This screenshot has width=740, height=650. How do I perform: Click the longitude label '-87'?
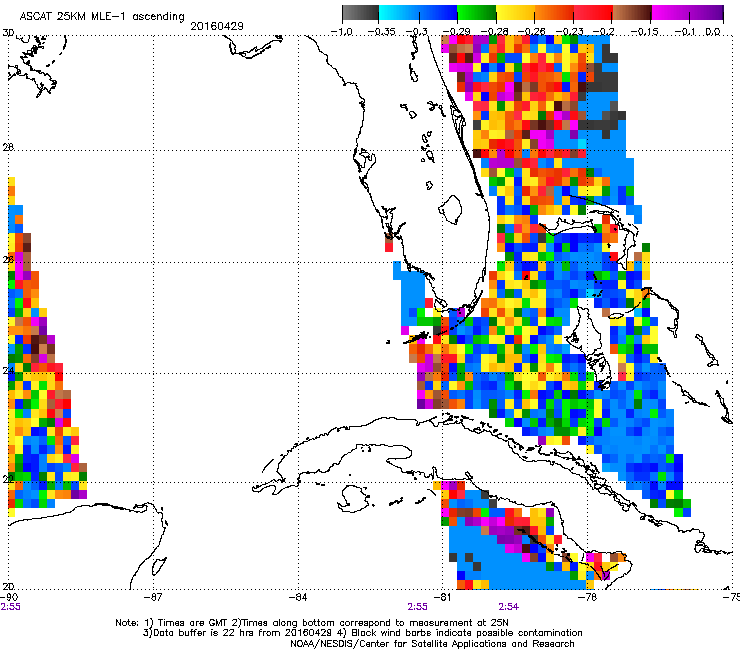click(153, 597)
